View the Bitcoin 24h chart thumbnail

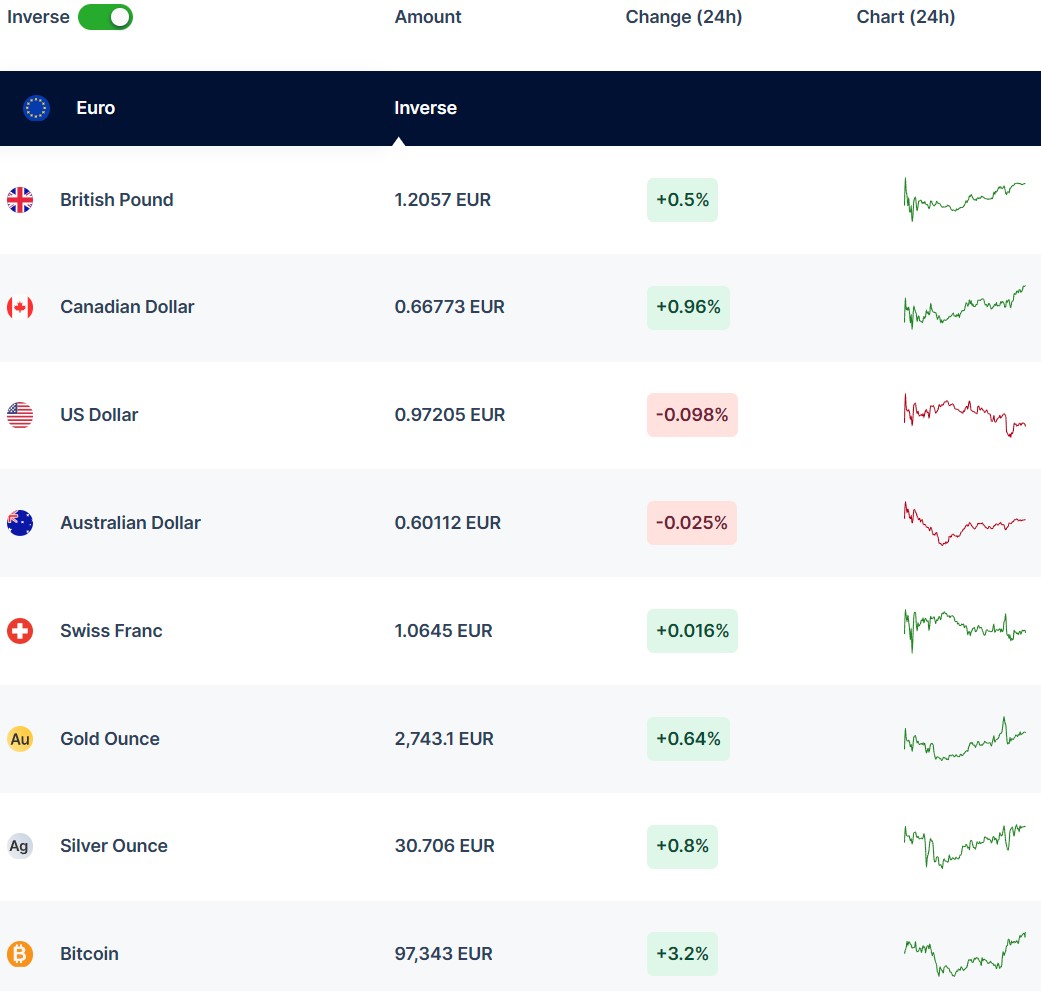tap(964, 954)
